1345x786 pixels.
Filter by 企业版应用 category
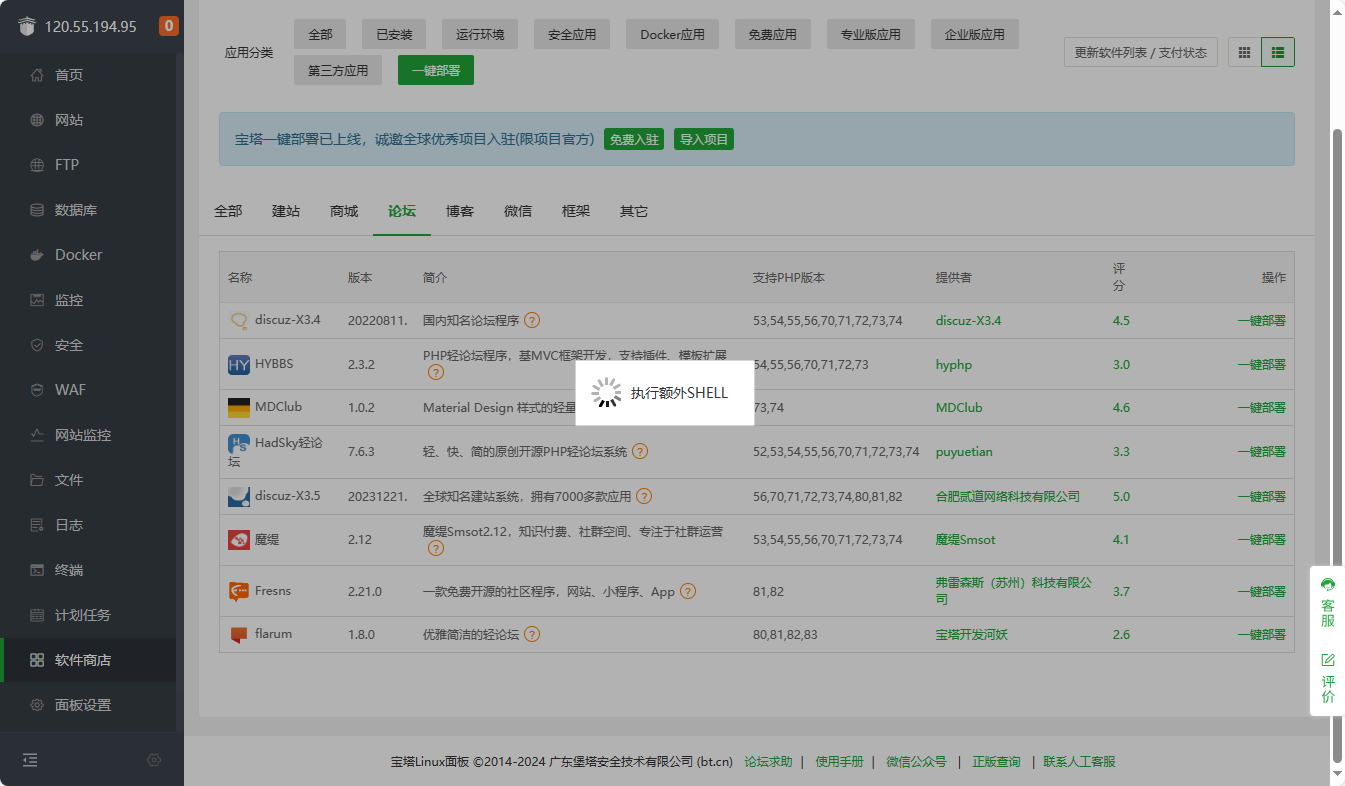tap(975, 34)
